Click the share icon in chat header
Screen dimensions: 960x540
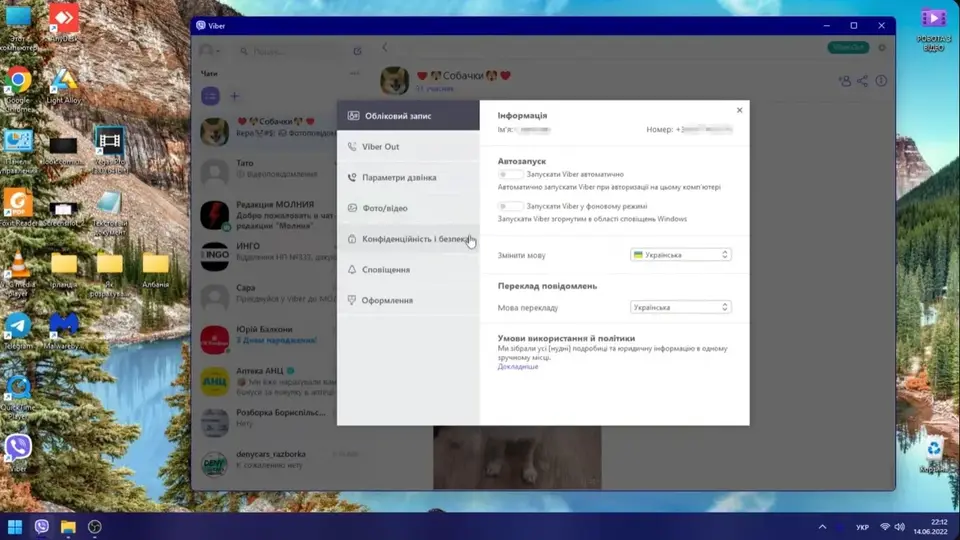click(863, 81)
